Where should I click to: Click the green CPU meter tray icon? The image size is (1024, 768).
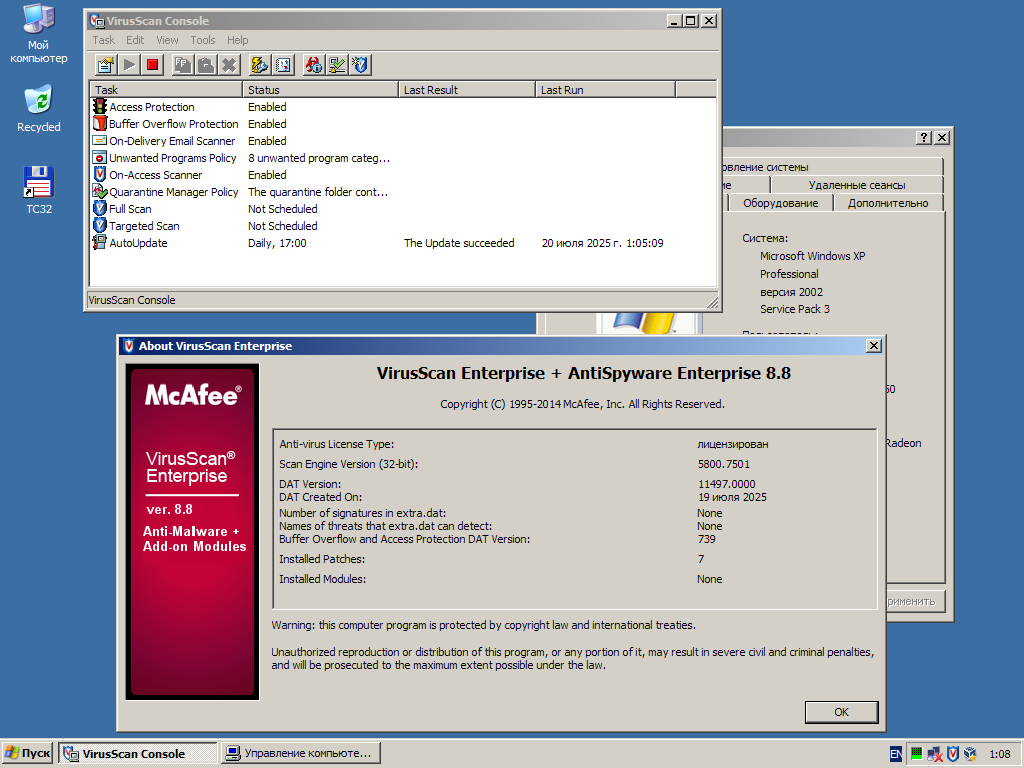[916, 754]
